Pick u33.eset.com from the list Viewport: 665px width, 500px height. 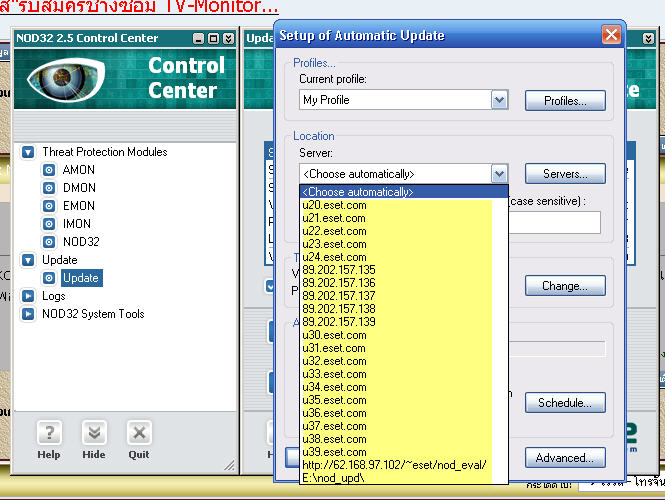(x=404, y=374)
